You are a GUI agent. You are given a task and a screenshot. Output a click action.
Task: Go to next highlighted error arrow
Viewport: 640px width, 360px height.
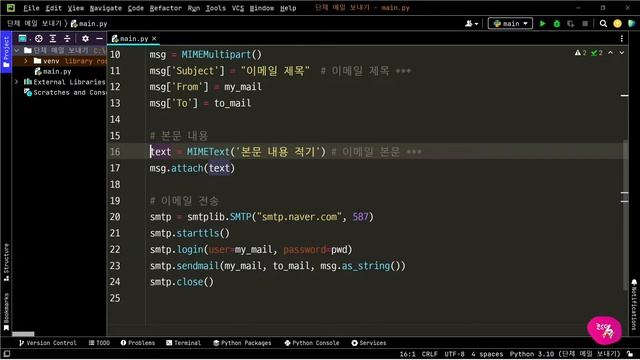click(622, 53)
